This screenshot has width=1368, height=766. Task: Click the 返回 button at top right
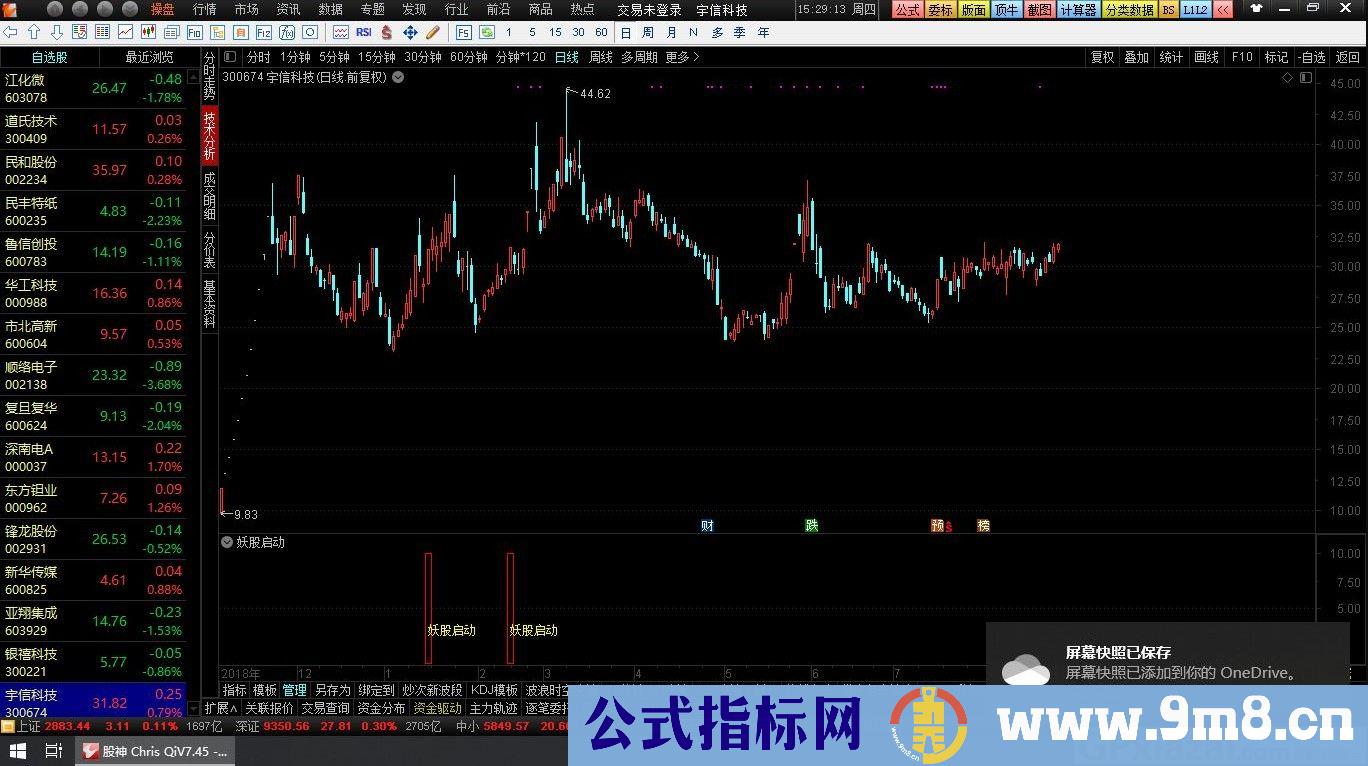pos(1346,57)
